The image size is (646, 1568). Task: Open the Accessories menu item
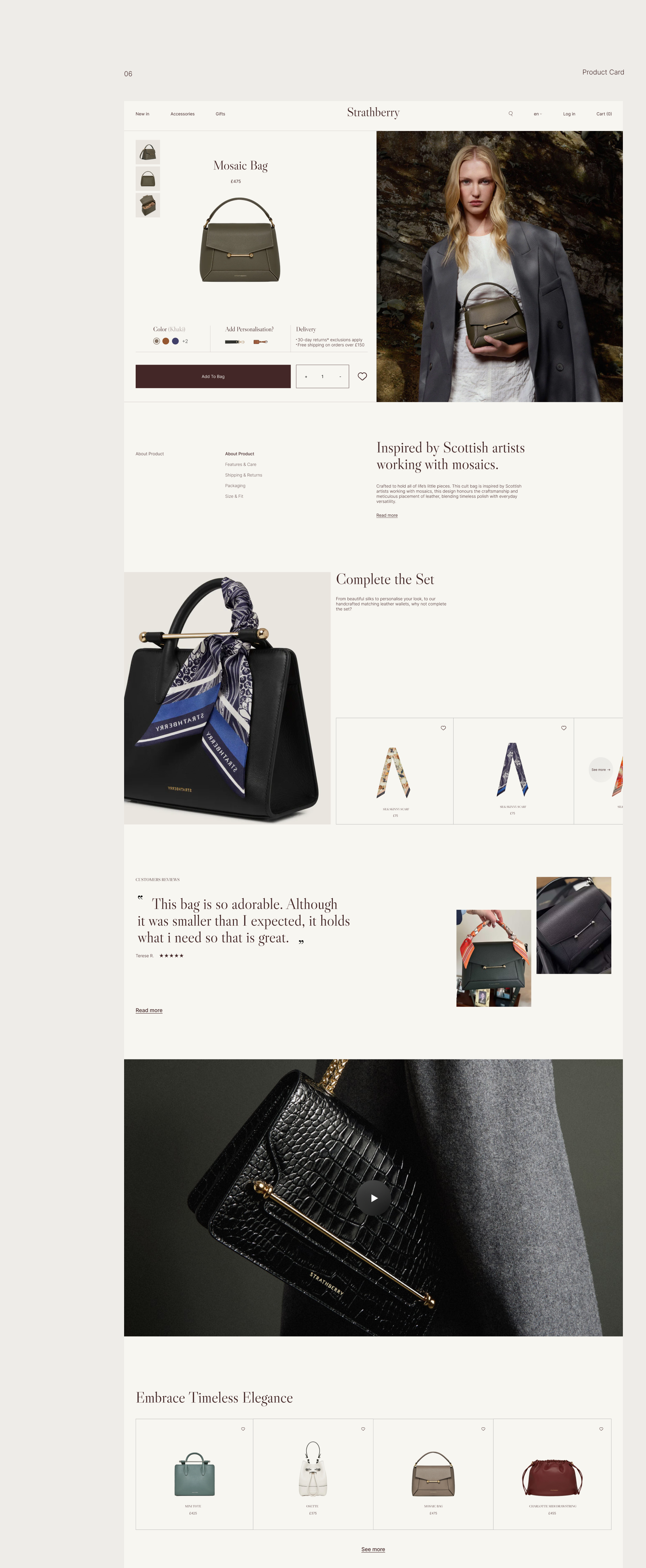coord(183,114)
